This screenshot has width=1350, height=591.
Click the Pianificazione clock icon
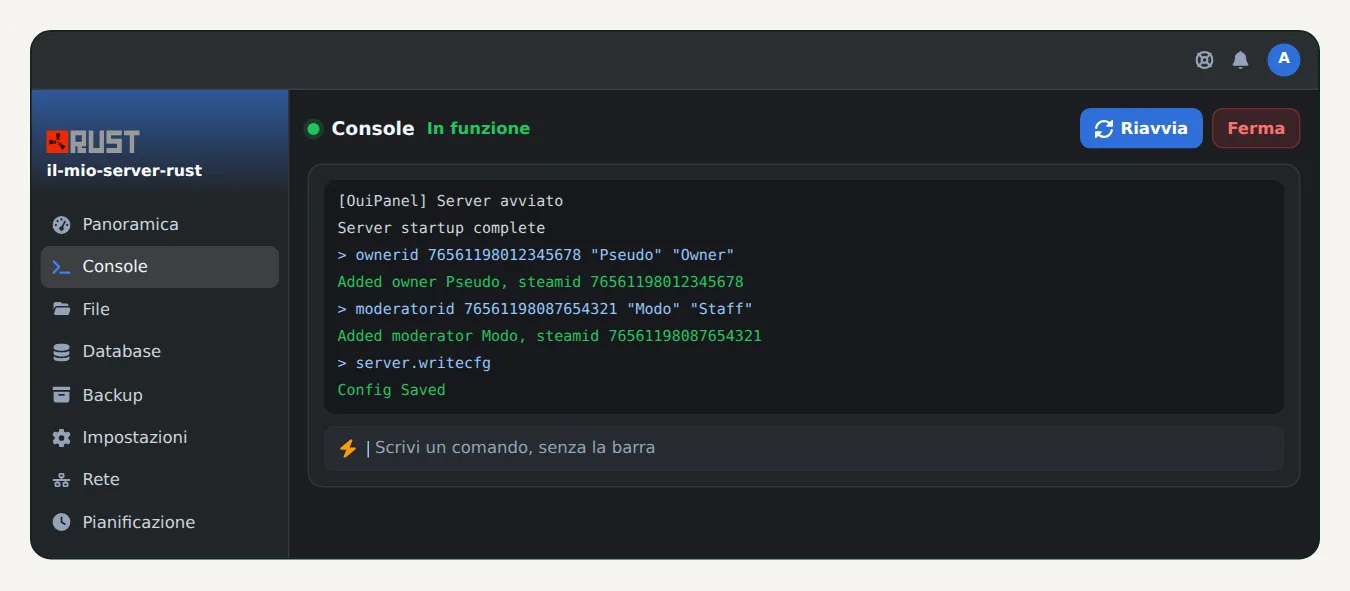pos(62,522)
